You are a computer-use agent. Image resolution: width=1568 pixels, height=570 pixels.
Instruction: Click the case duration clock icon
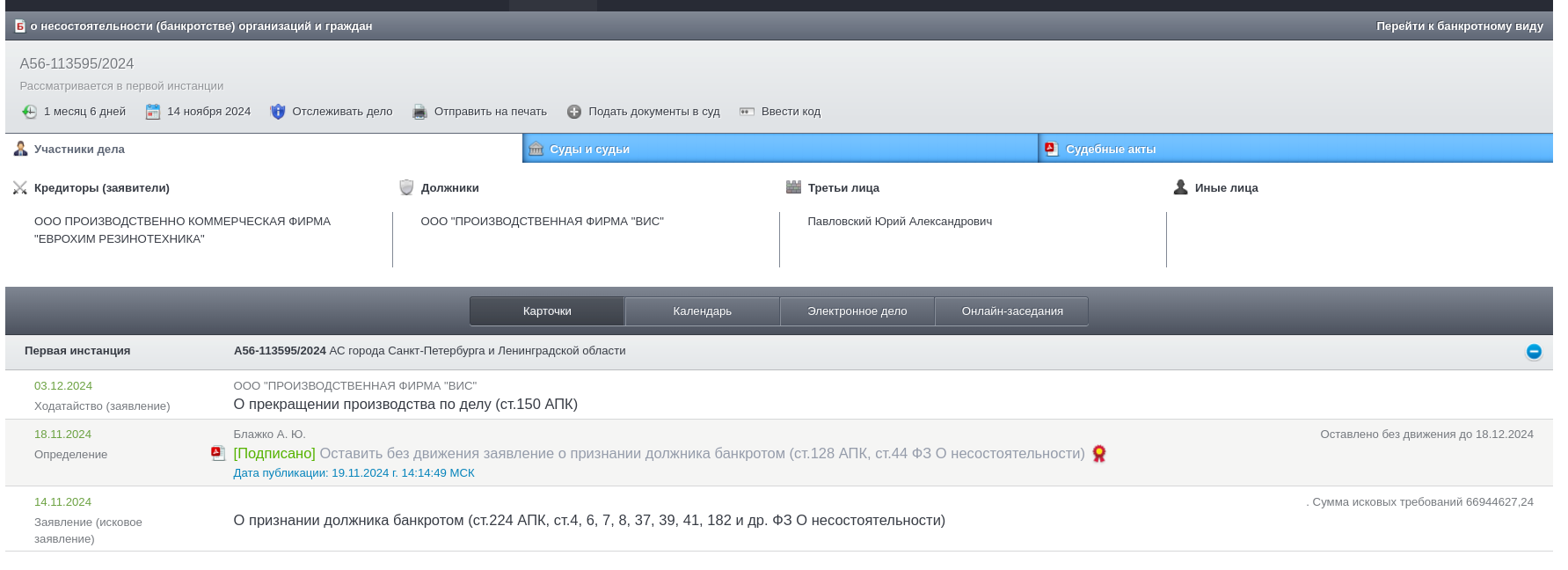click(x=29, y=112)
